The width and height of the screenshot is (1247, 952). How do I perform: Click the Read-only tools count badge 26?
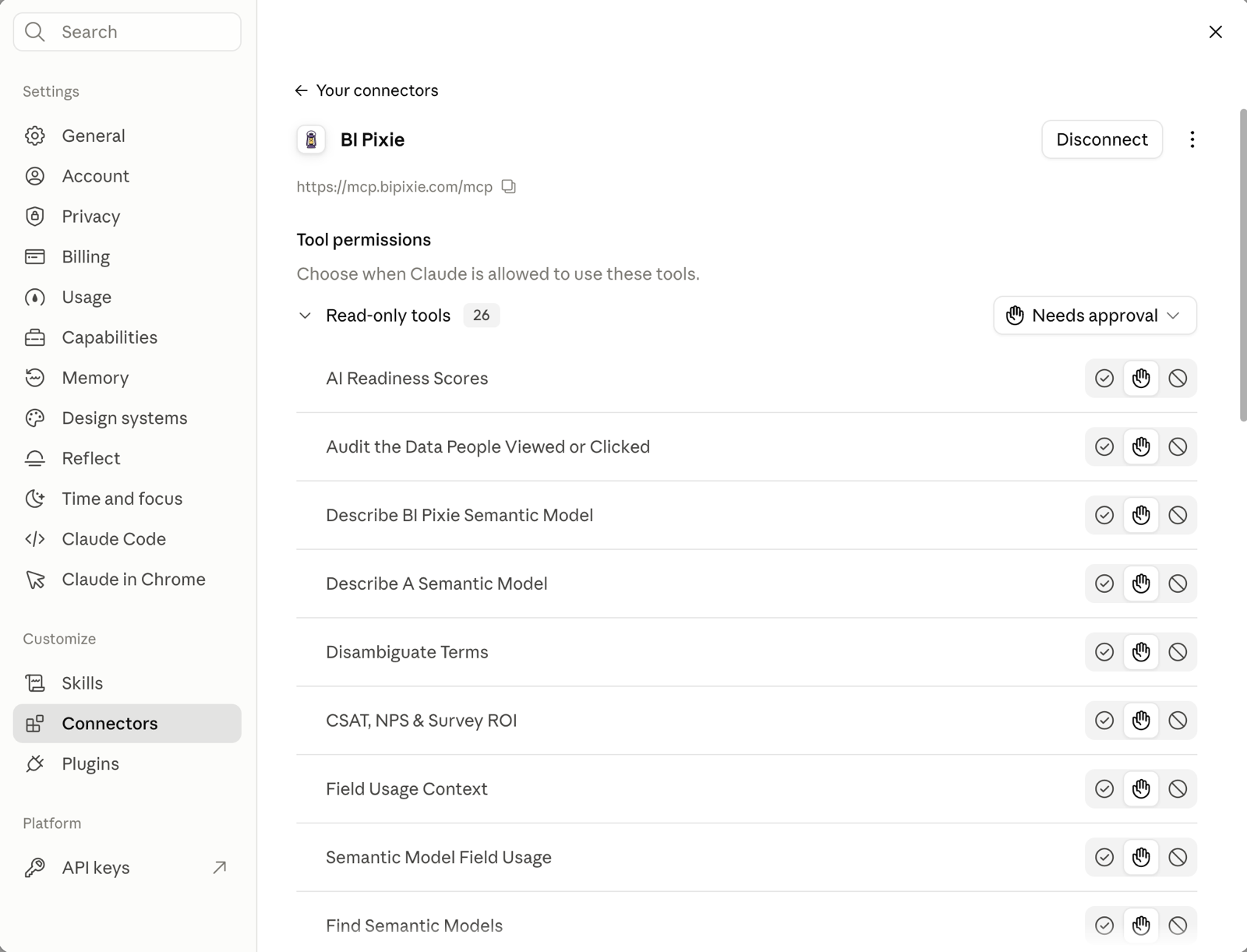481,316
